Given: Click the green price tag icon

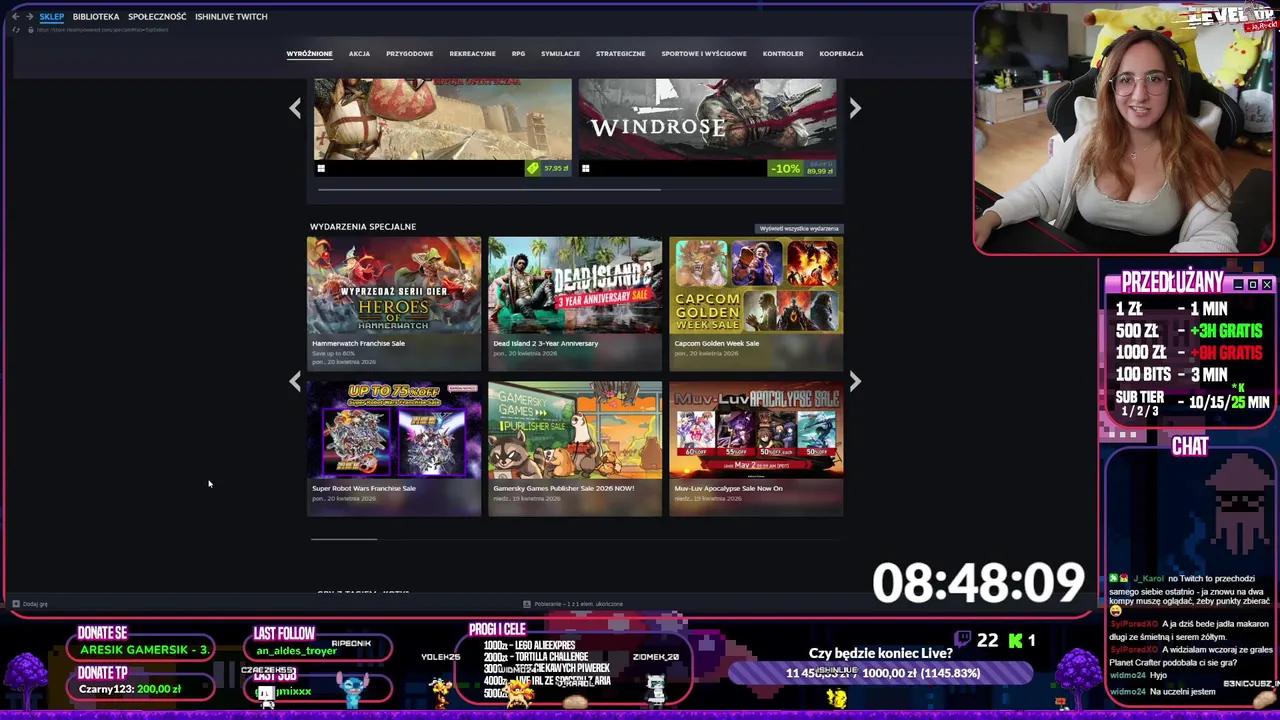Looking at the screenshot, I should coord(533,168).
